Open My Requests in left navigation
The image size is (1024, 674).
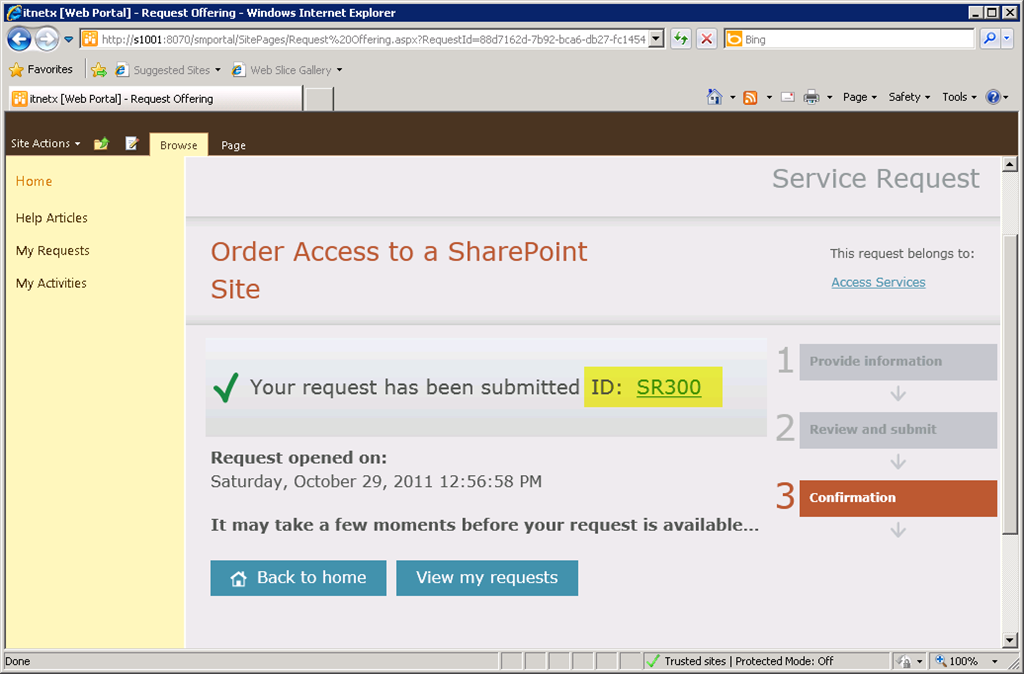[52, 251]
